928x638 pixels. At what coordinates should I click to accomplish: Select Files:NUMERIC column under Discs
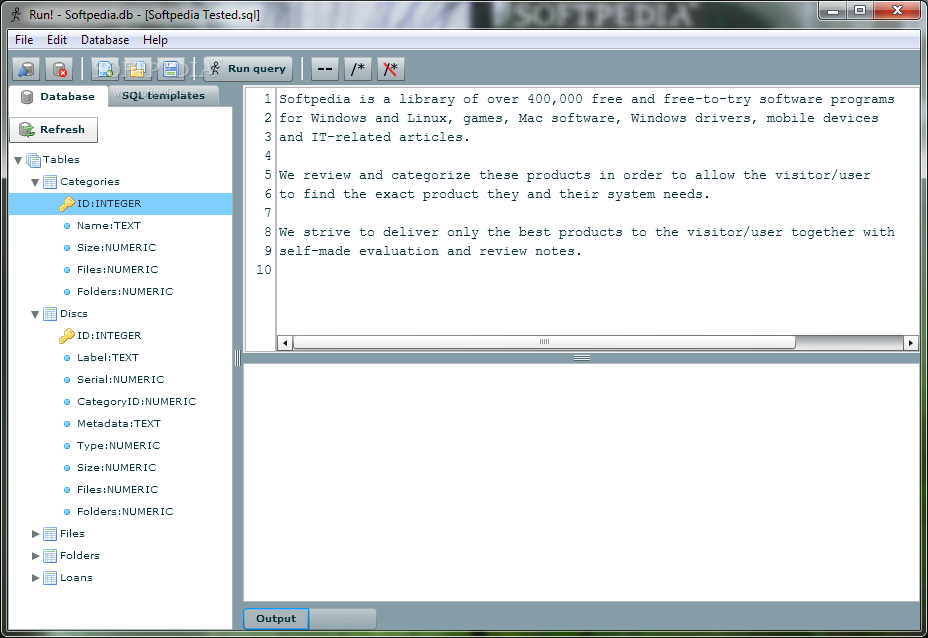click(x=118, y=489)
